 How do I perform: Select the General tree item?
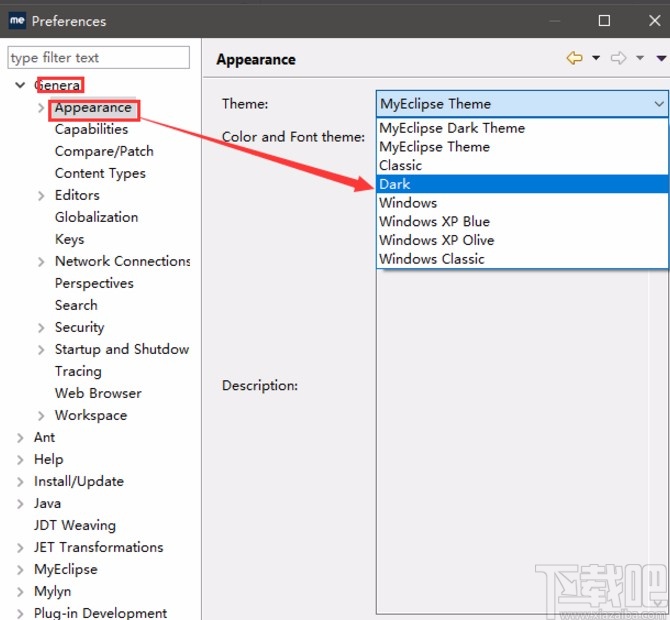coord(58,85)
